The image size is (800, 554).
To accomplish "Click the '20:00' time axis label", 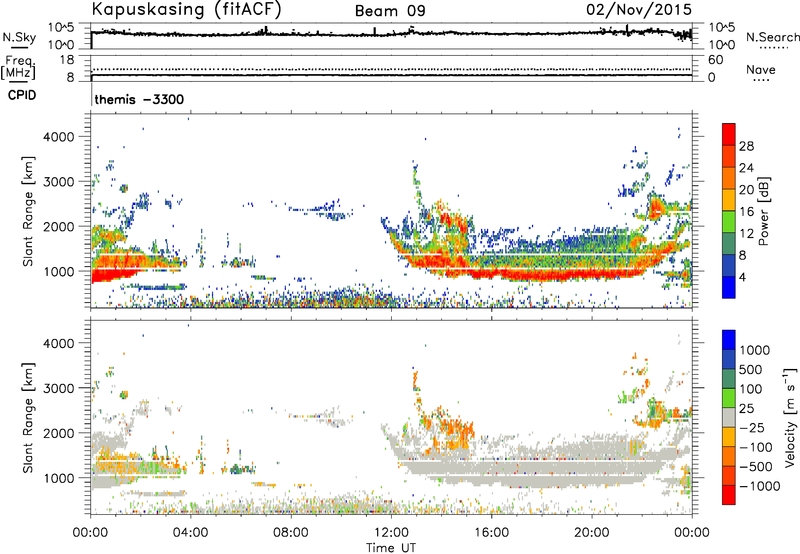I will coord(591,533).
